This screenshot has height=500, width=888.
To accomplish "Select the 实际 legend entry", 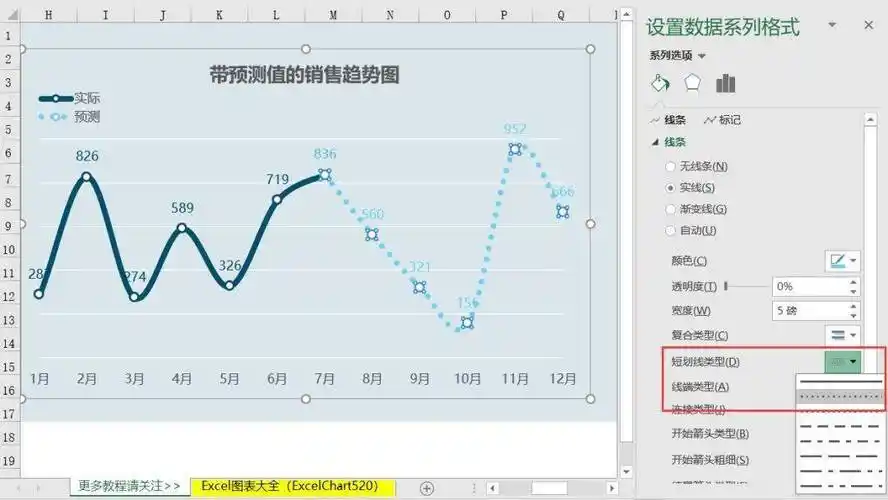I will [69, 99].
